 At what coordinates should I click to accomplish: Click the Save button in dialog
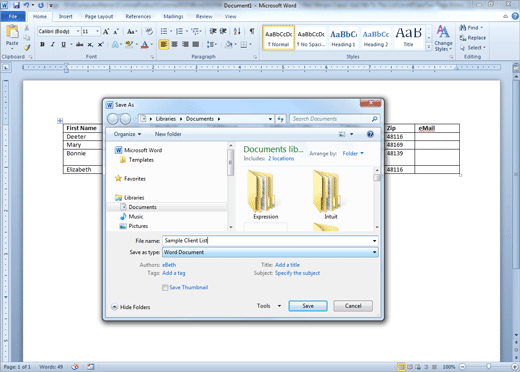308,306
